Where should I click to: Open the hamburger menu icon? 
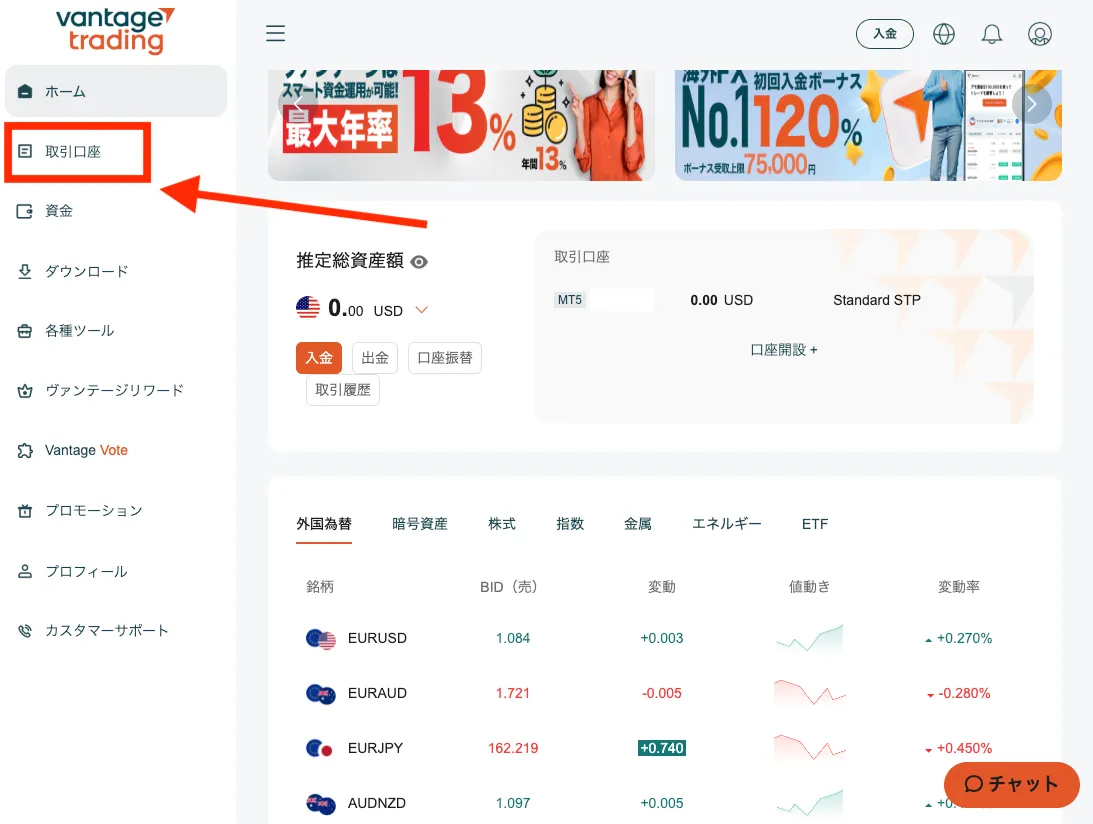pos(275,33)
